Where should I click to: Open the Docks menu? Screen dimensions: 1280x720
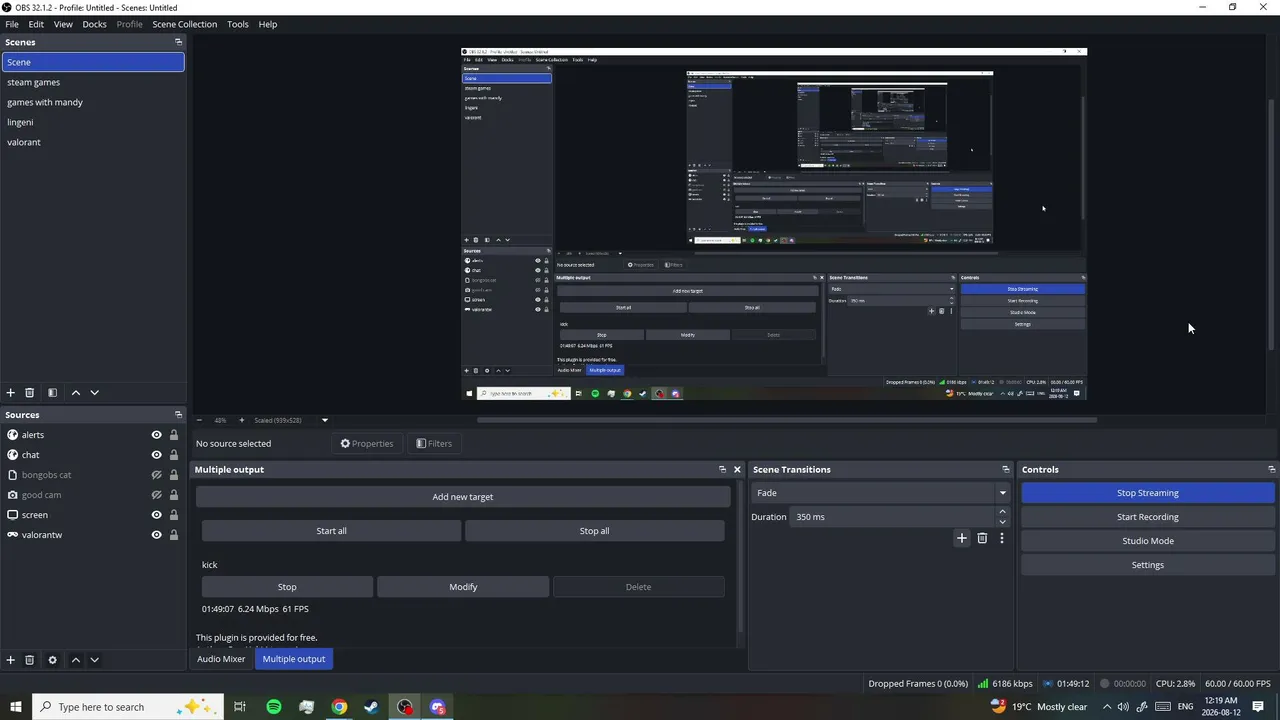click(94, 24)
